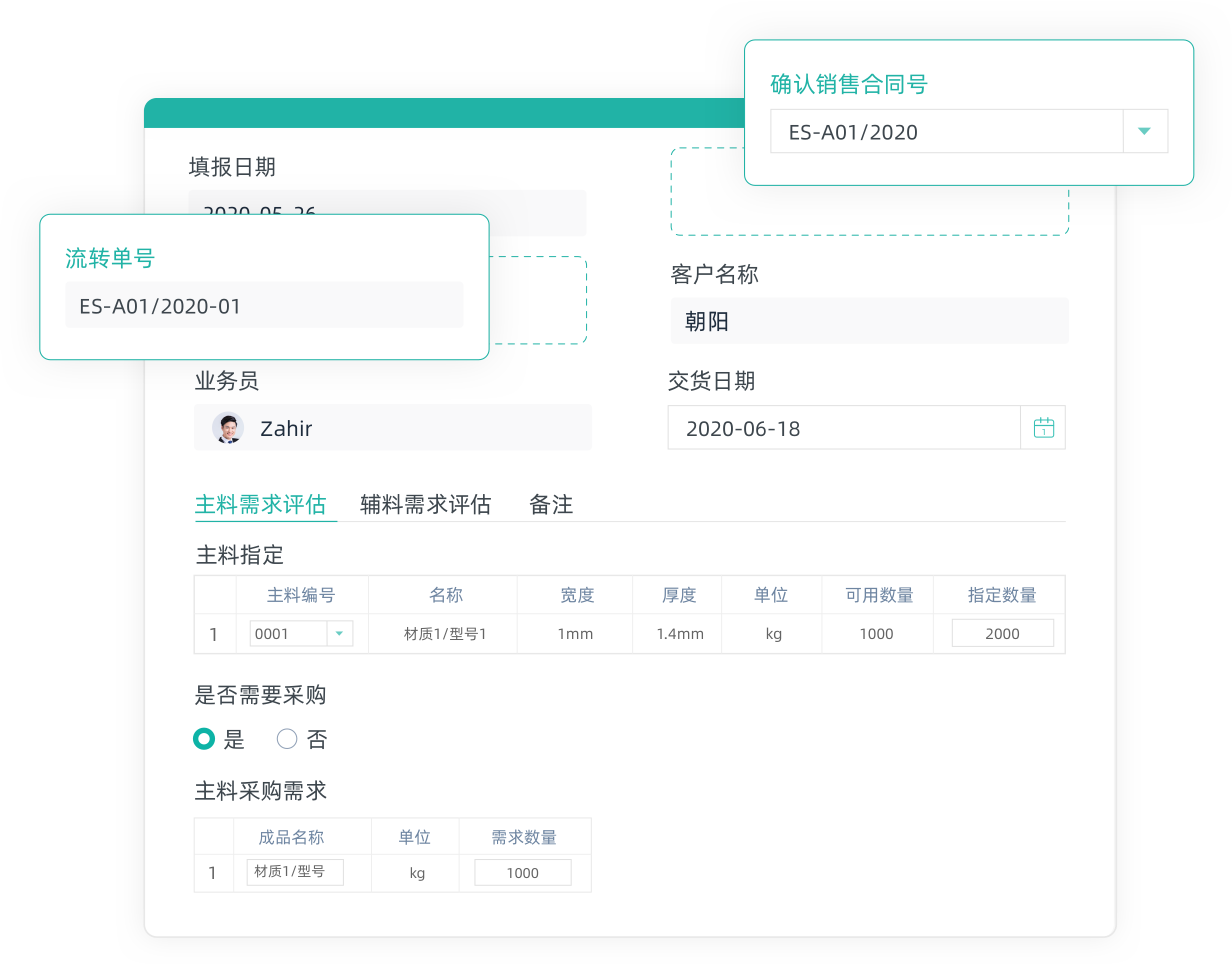The image size is (1232, 964).
Task: Click the 可用数量 cell showing 1000
Action: [x=876, y=633]
